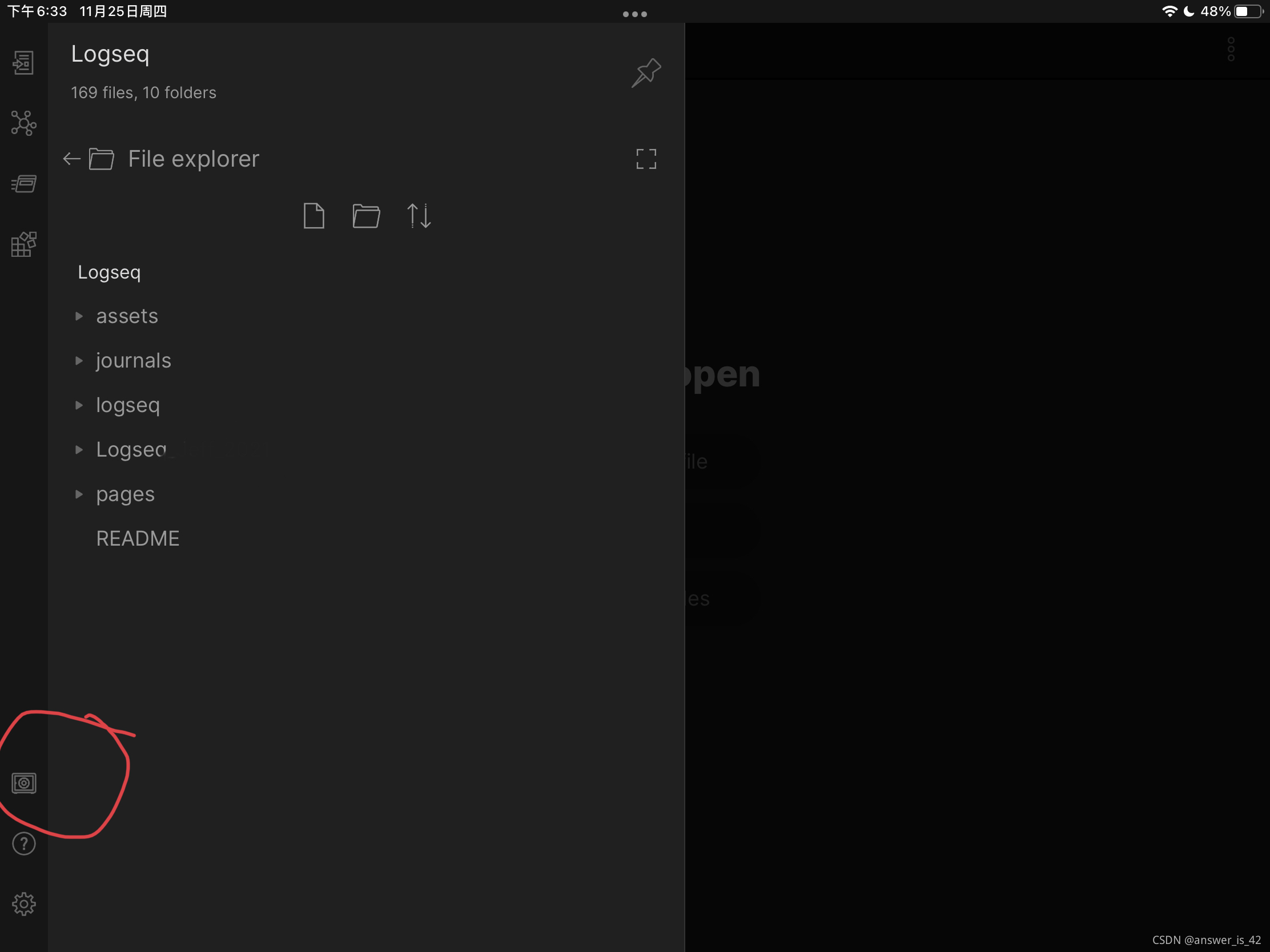1270x952 pixels.
Task: Expand the assets folder
Action: point(126,316)
